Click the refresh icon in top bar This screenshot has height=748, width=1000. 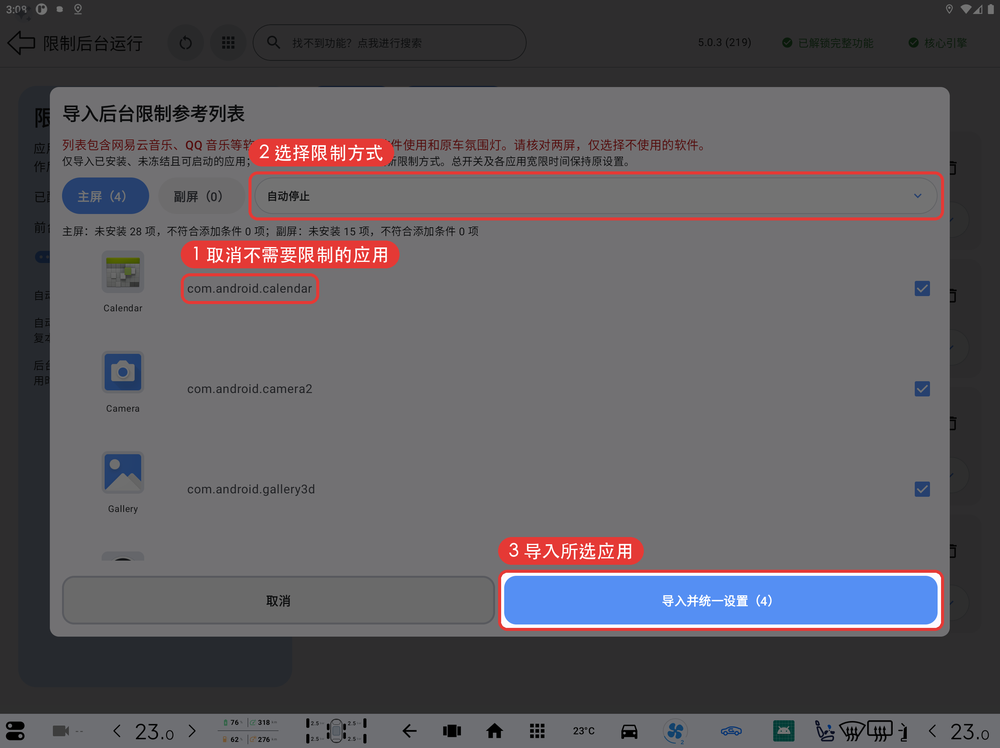tap(186, 43)
